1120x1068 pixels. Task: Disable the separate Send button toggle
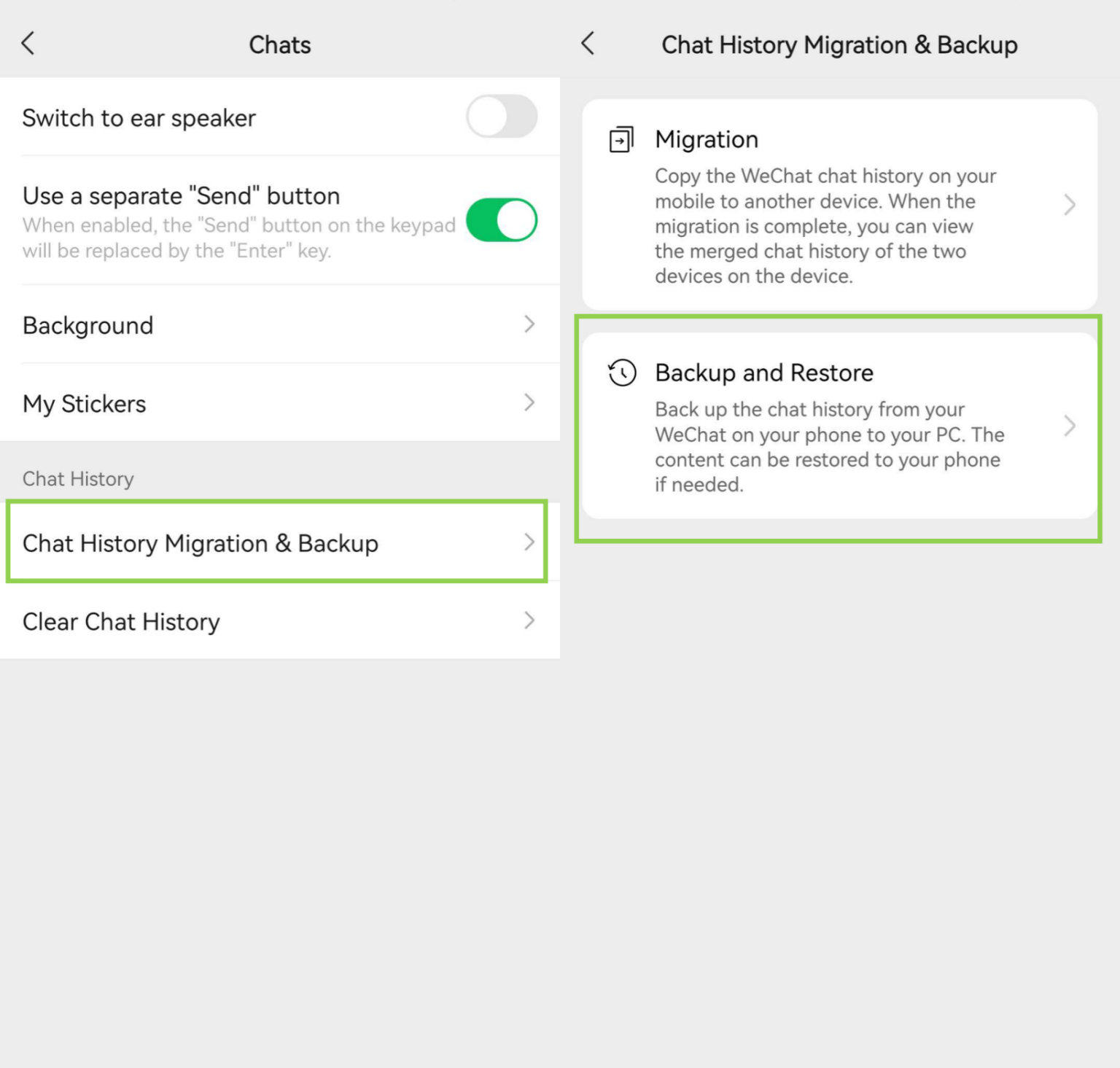click(x=502, y=219)
